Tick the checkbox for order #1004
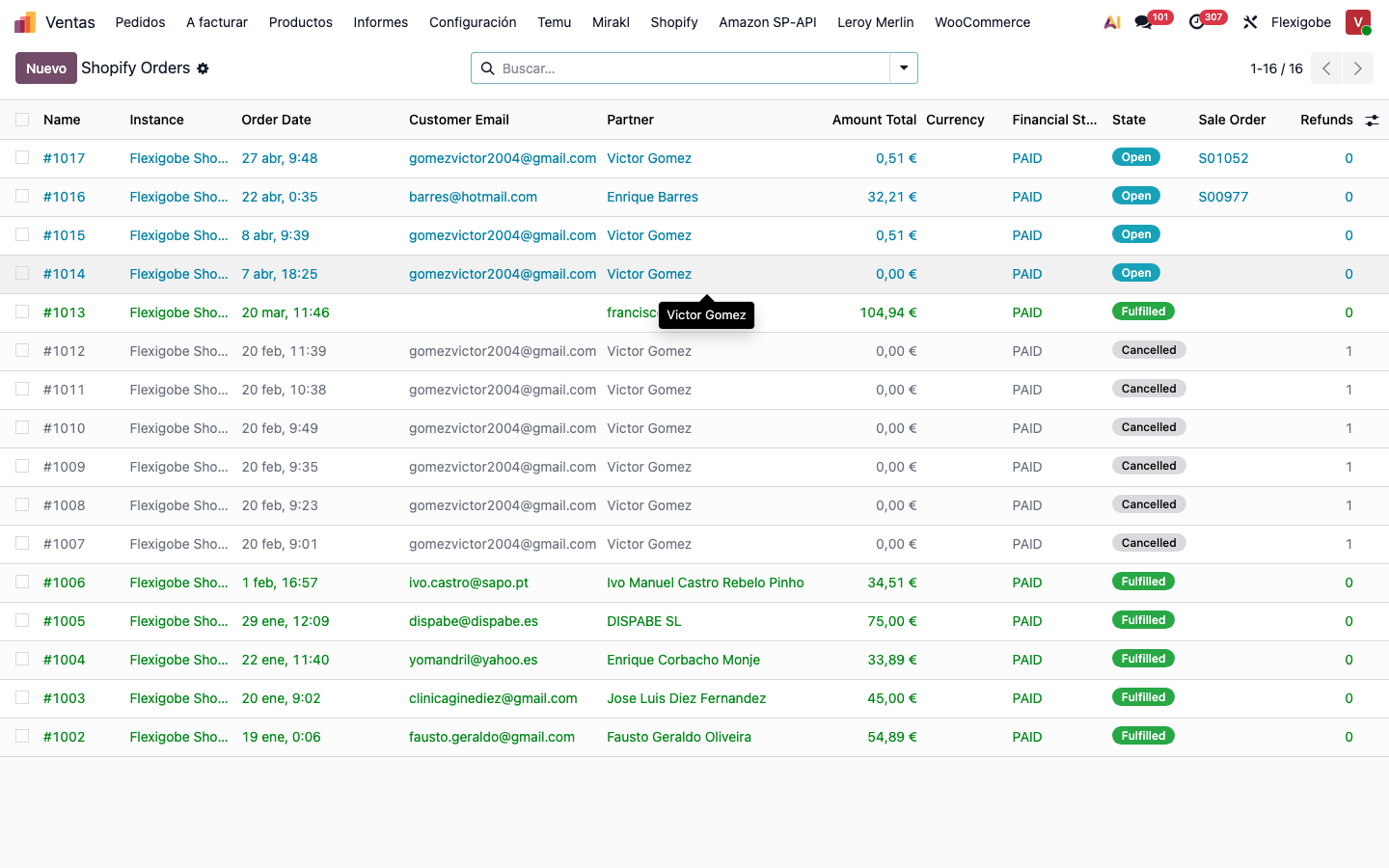This screenshot has width=1389, height=868. [22, 659]
